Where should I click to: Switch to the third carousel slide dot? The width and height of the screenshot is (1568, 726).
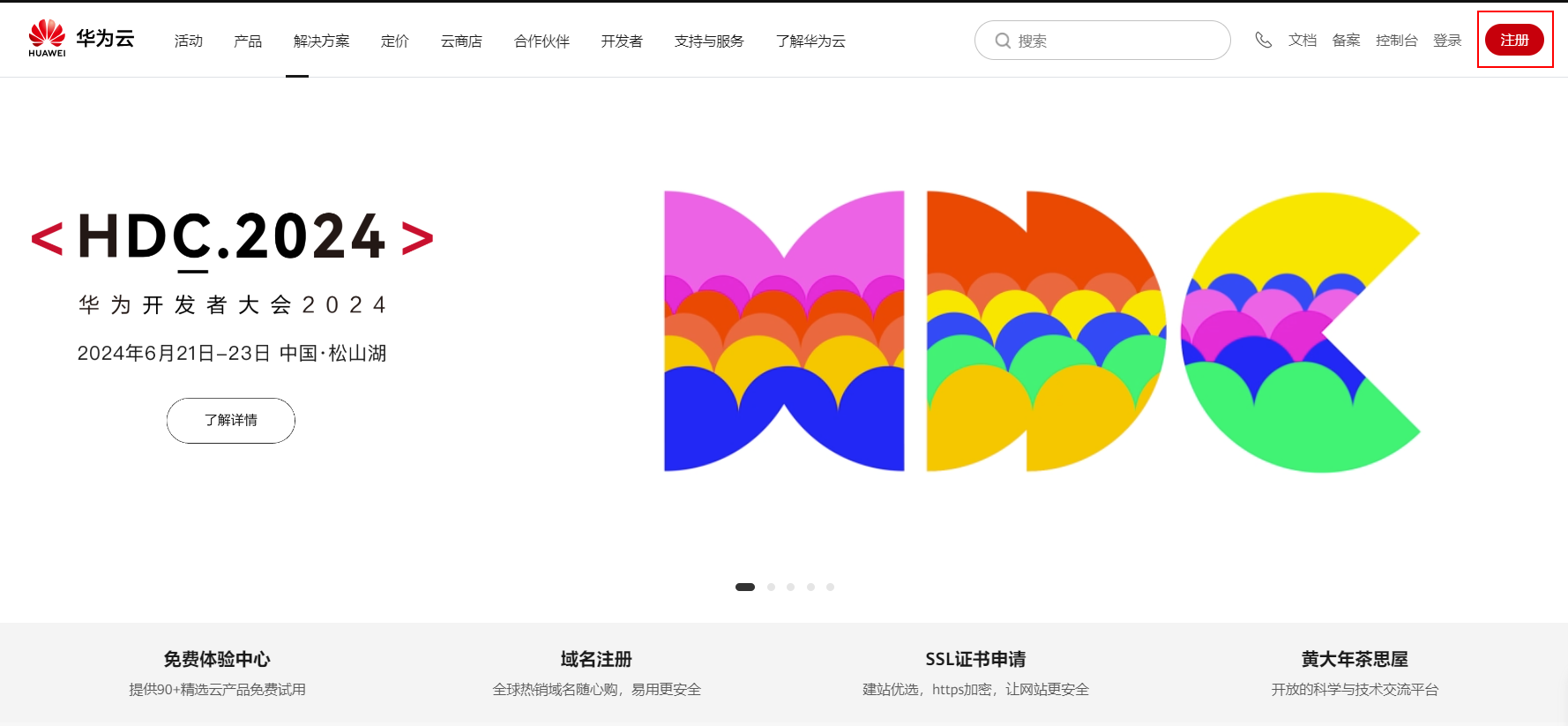coord(791,587)
